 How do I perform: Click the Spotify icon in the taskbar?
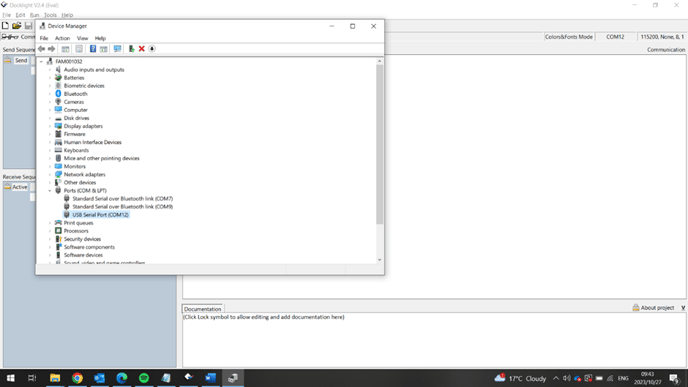click(x=144, y=378)
